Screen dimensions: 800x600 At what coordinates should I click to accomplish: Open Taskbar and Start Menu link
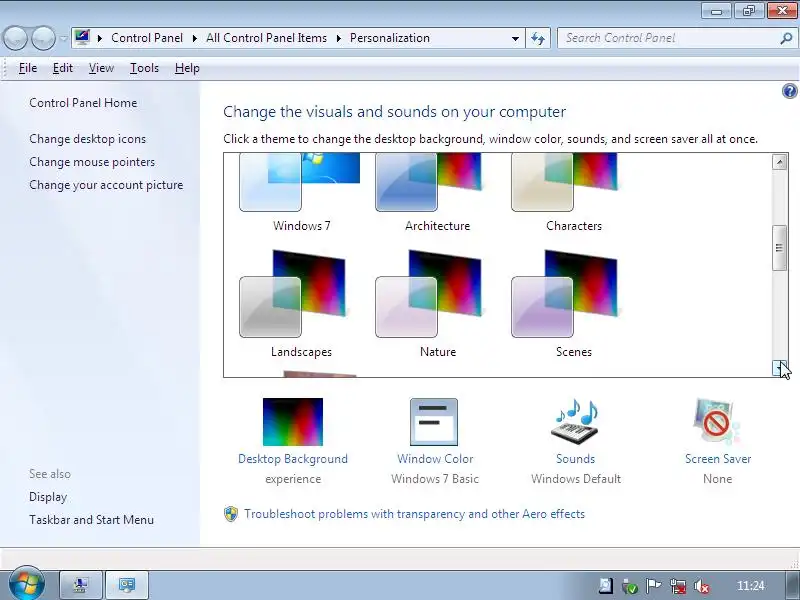click(x=91, y=519)
